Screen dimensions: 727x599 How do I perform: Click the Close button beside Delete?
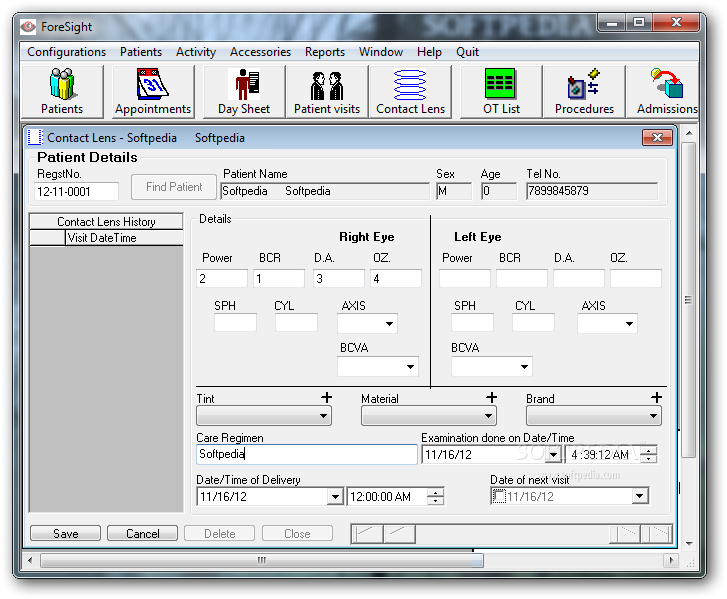tap(297, 533)
